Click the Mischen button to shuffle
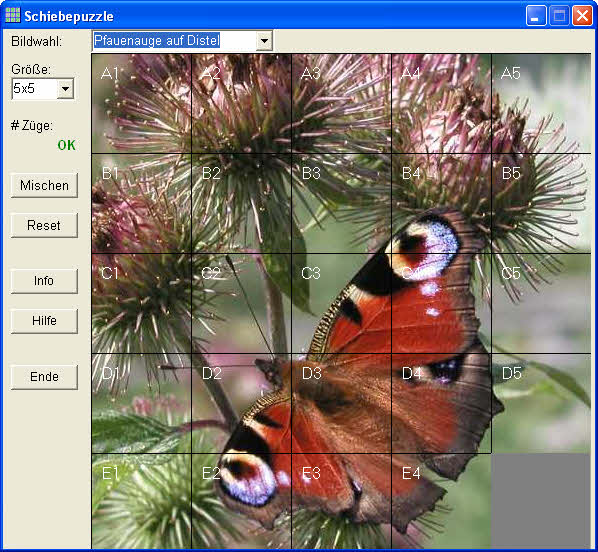Image resolution: width=598 pixels, height=552 pixels. pyautogui.click(x=44, y=185)
